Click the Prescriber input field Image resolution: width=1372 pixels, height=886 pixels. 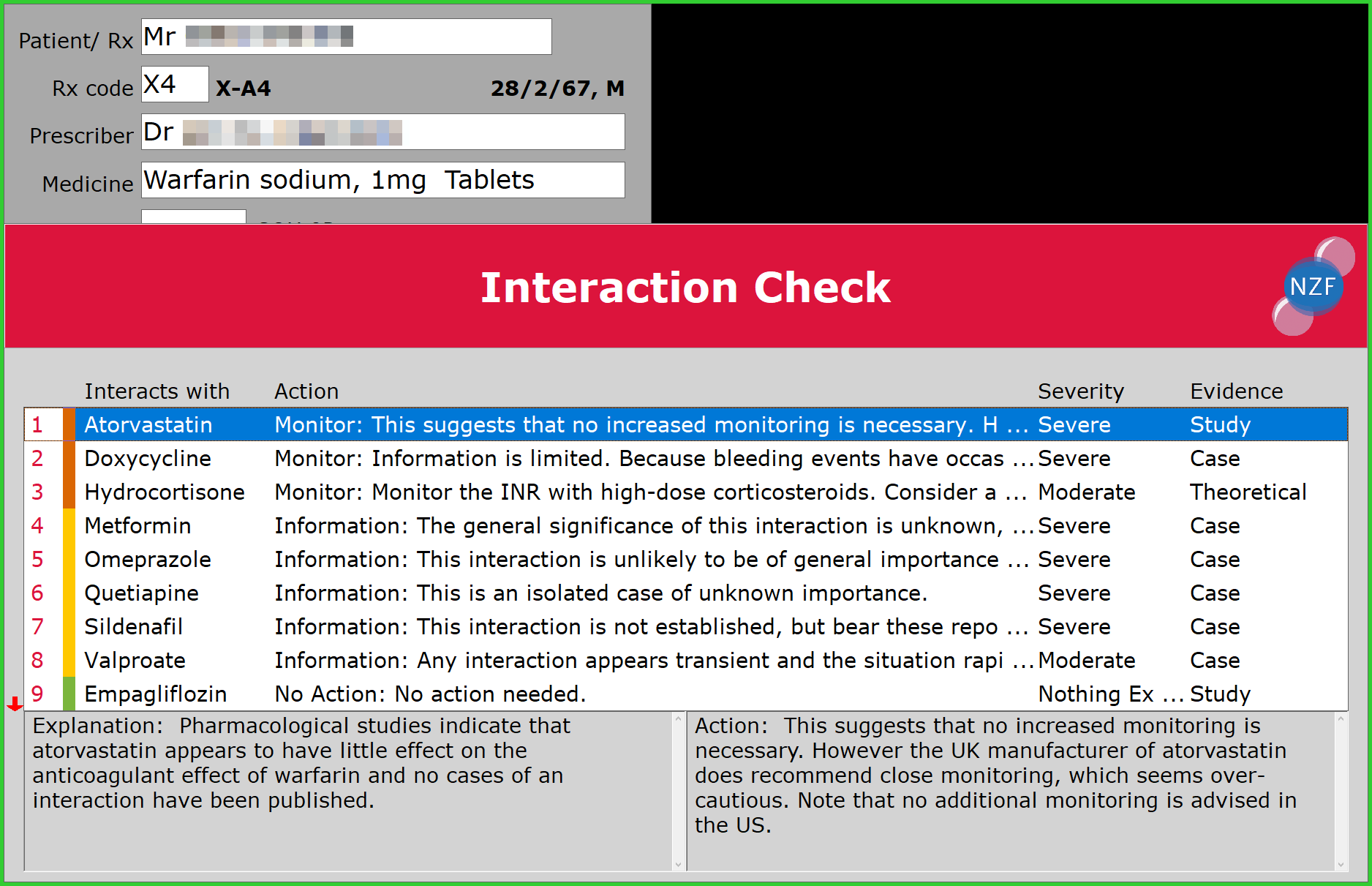tap(382, 132)
